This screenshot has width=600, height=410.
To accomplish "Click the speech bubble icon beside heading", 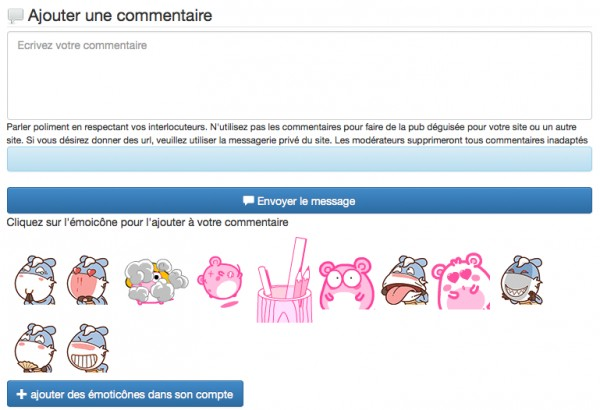I will pos(16,16).
